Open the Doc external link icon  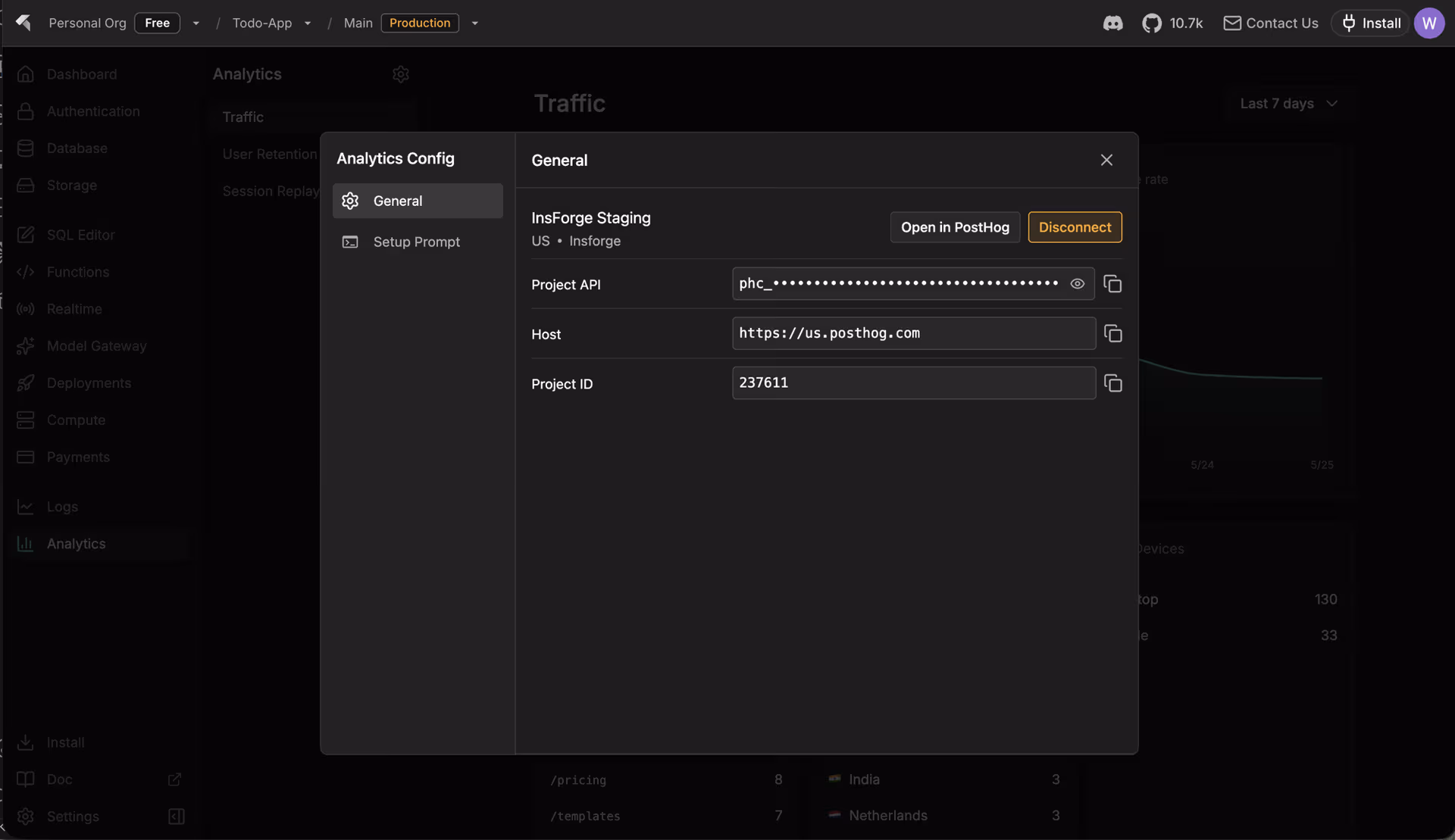tap(175, 779)
